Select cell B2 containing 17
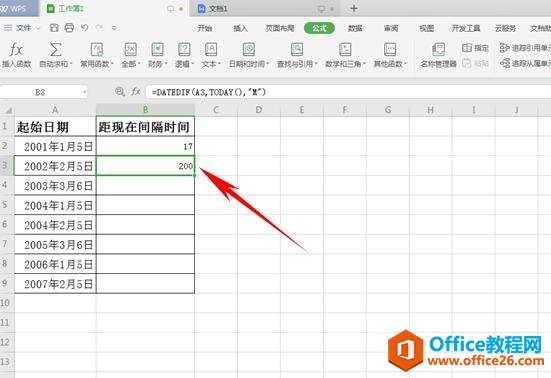This screenshot has width=551, height=378. pos(145,146)
